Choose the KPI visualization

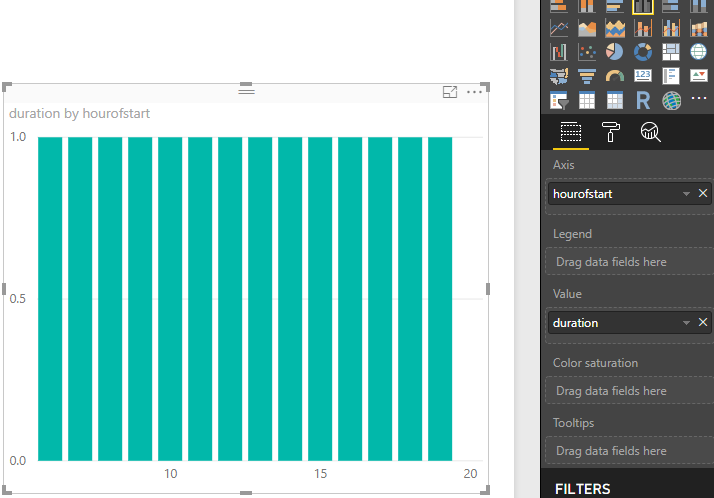click(x=699, y=75)
